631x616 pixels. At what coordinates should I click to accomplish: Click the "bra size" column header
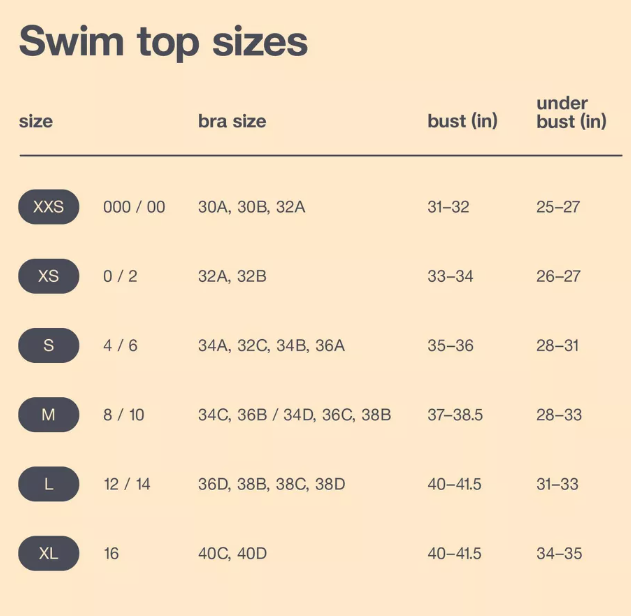[x=232, y=122]
